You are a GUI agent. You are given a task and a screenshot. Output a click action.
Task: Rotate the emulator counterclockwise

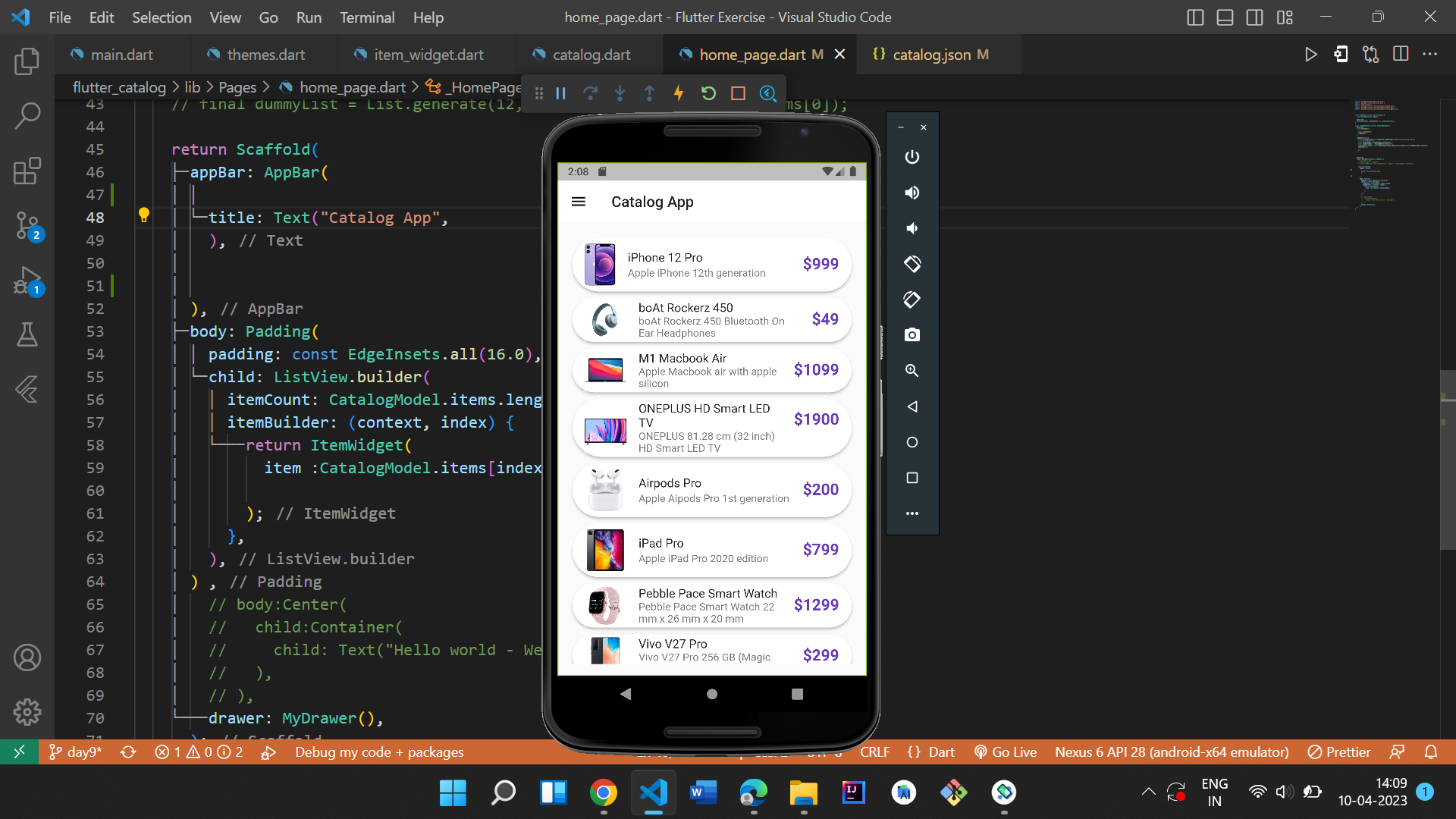[912, 264]
